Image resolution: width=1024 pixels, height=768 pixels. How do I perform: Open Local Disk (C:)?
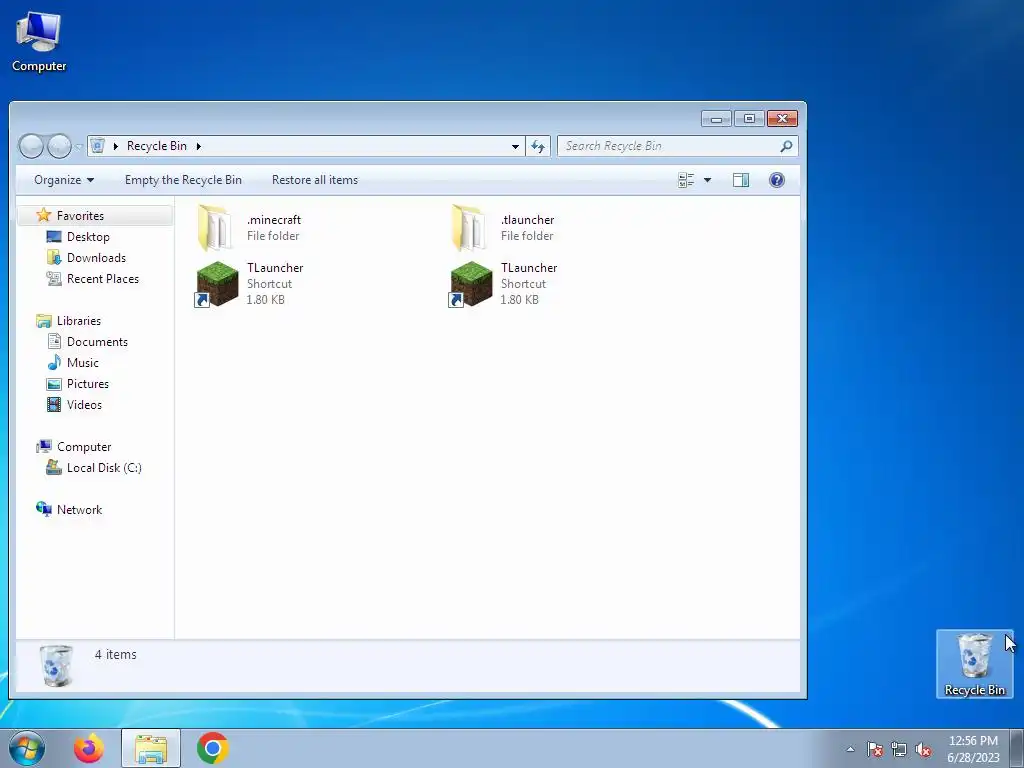pyautogui.click(x=104, y=468)
